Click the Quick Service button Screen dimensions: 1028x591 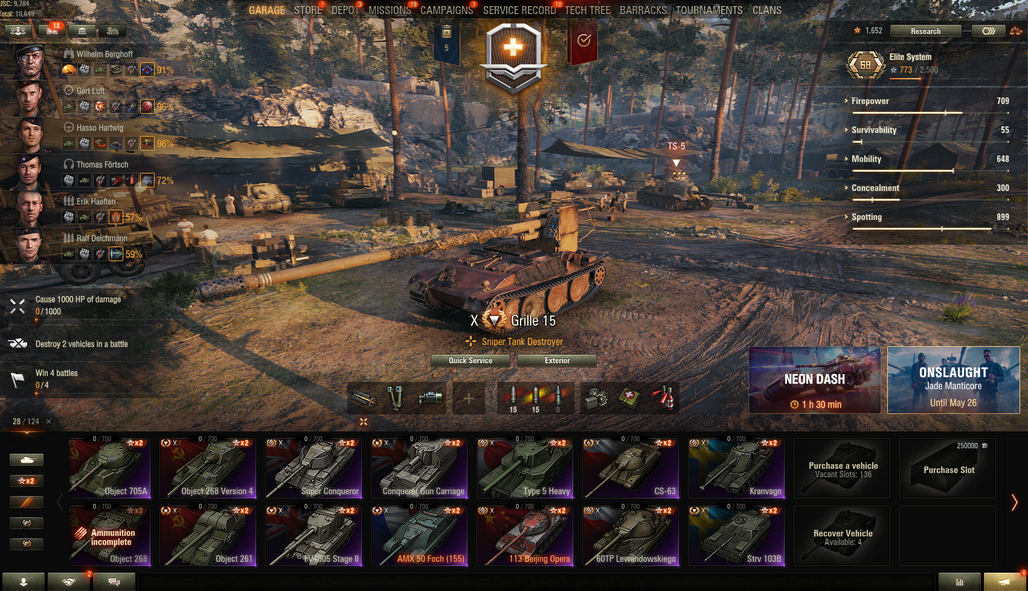470,360
